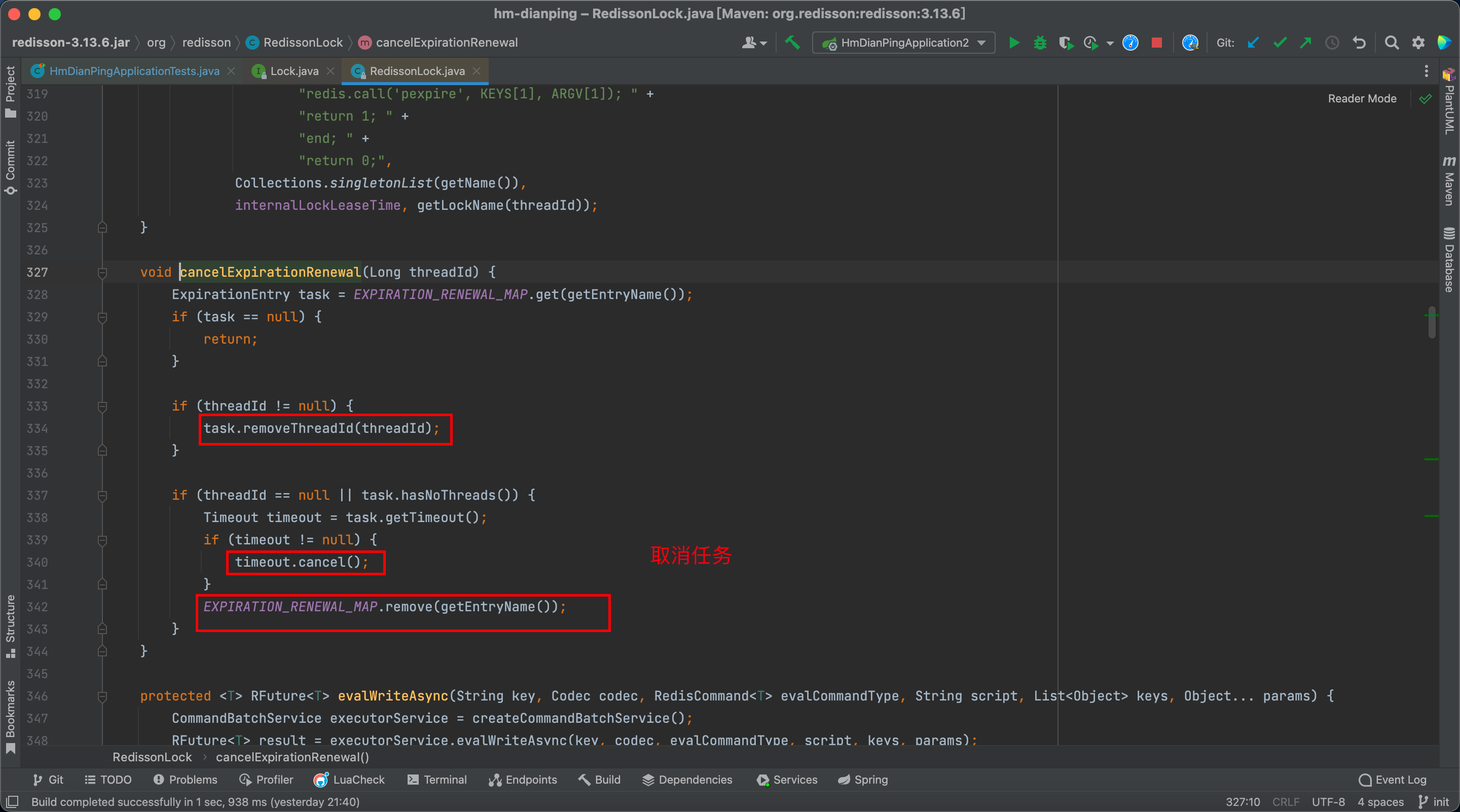The width and height of the screenshot is (1460, 812).
Task: Open the run configuration dropdown HmDianPingApplication2
Action: click(x=903, y=43)
